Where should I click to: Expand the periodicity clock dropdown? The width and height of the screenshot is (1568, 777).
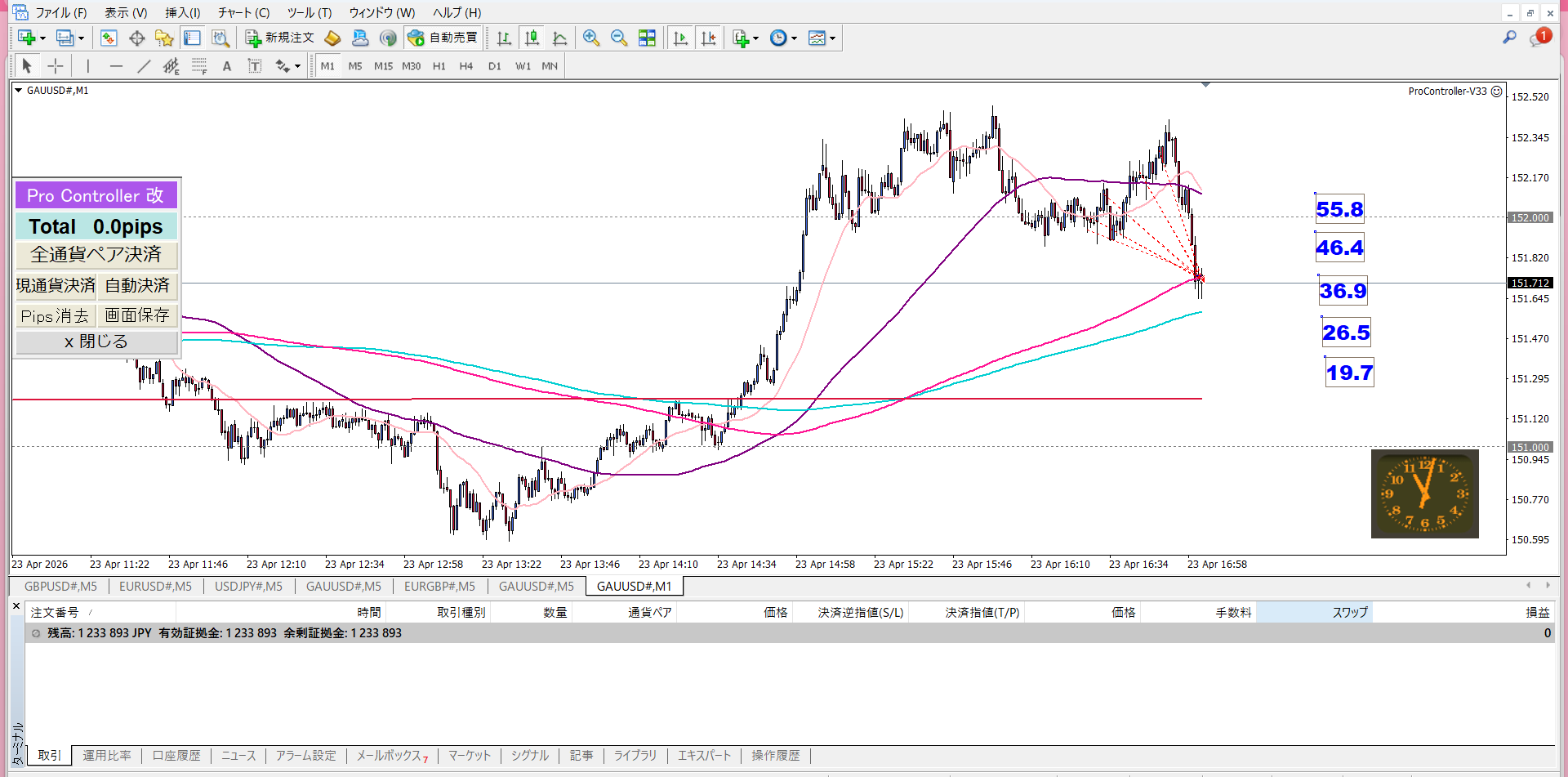[x=794, y=38]
